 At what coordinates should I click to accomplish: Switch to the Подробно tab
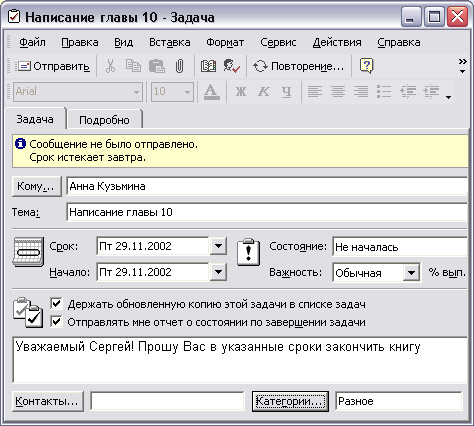104,120
